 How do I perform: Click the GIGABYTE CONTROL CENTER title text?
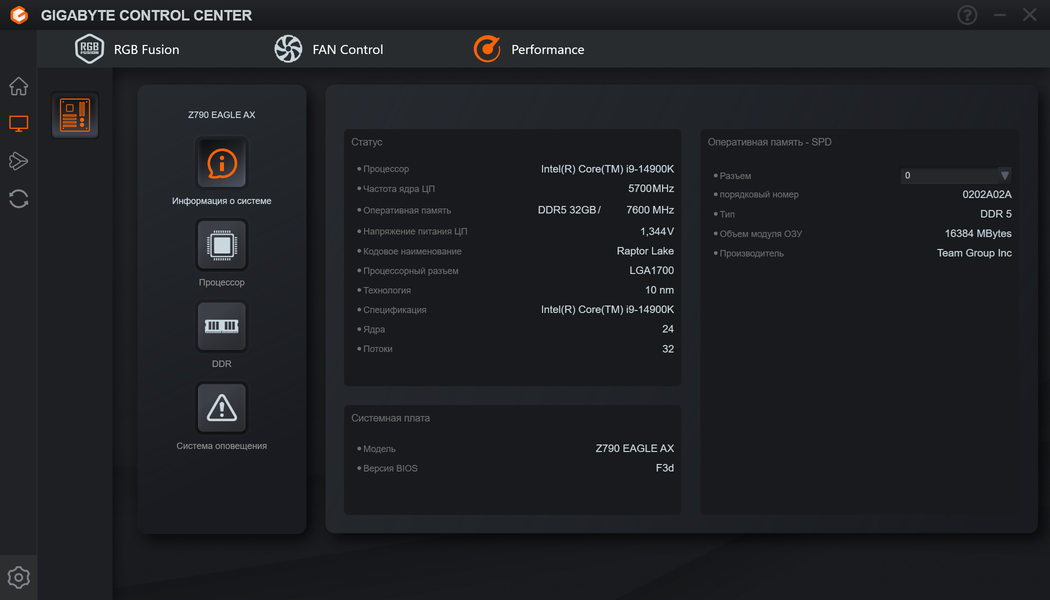147,15
